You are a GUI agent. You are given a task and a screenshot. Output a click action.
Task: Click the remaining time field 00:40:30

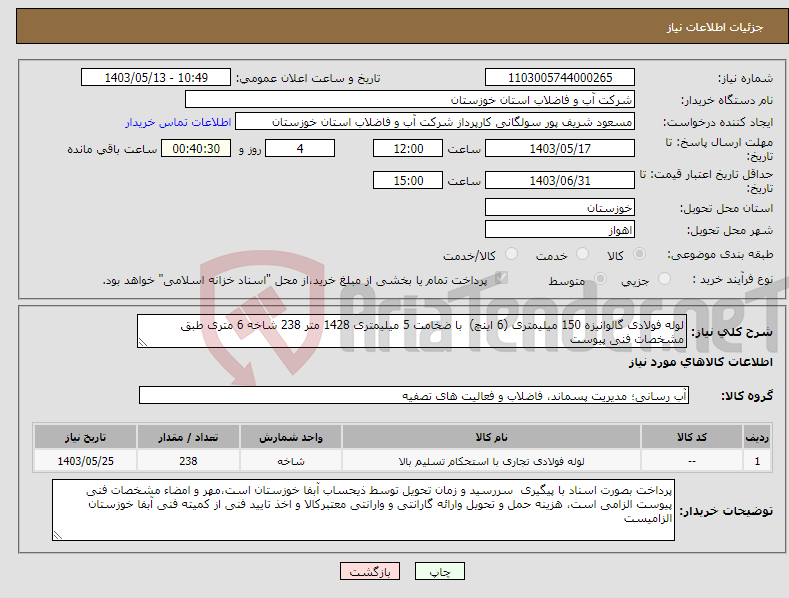click(x=196, y=148)
